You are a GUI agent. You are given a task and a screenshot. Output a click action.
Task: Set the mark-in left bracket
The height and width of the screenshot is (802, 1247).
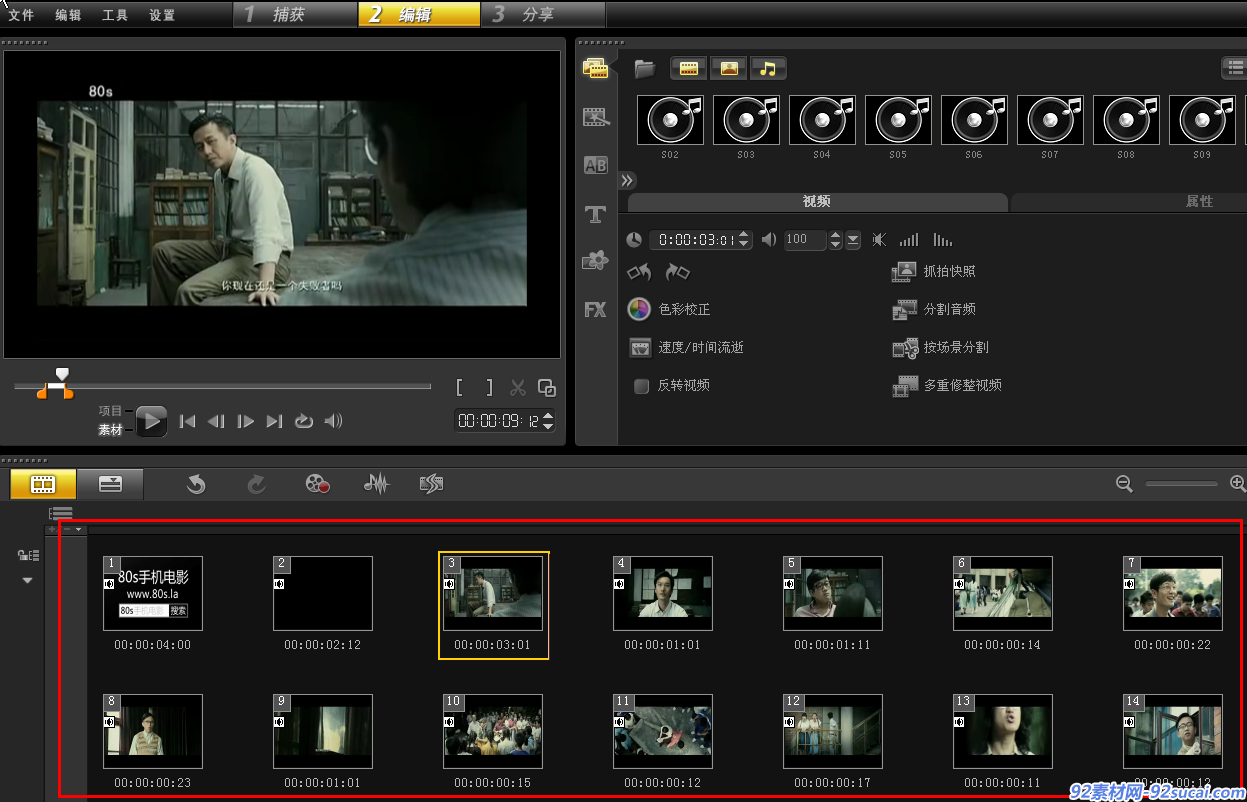459,388
